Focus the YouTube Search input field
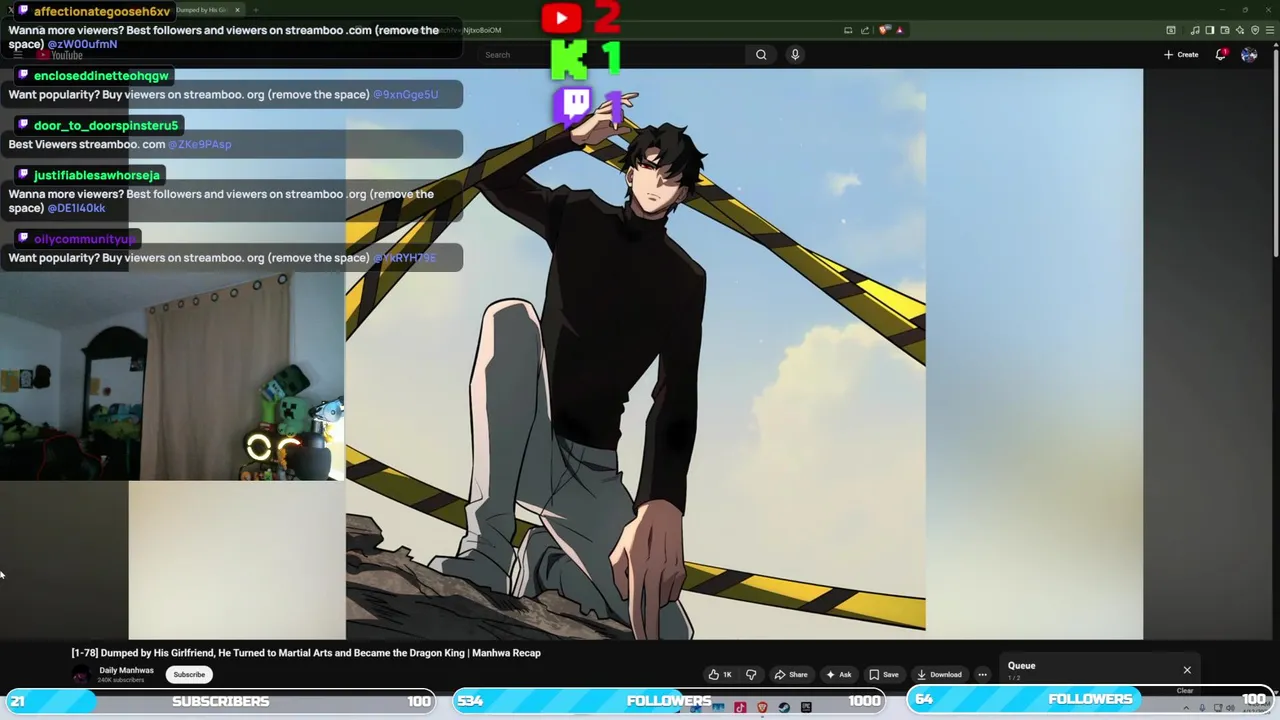 [612, 55]
